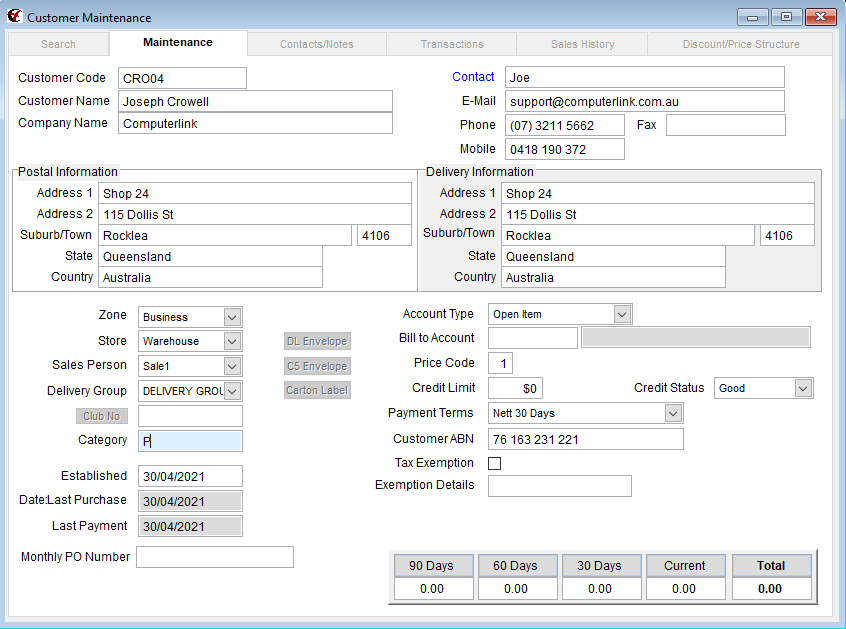
Task: Click the 60 Days aging header
Action: click(517, 565)
